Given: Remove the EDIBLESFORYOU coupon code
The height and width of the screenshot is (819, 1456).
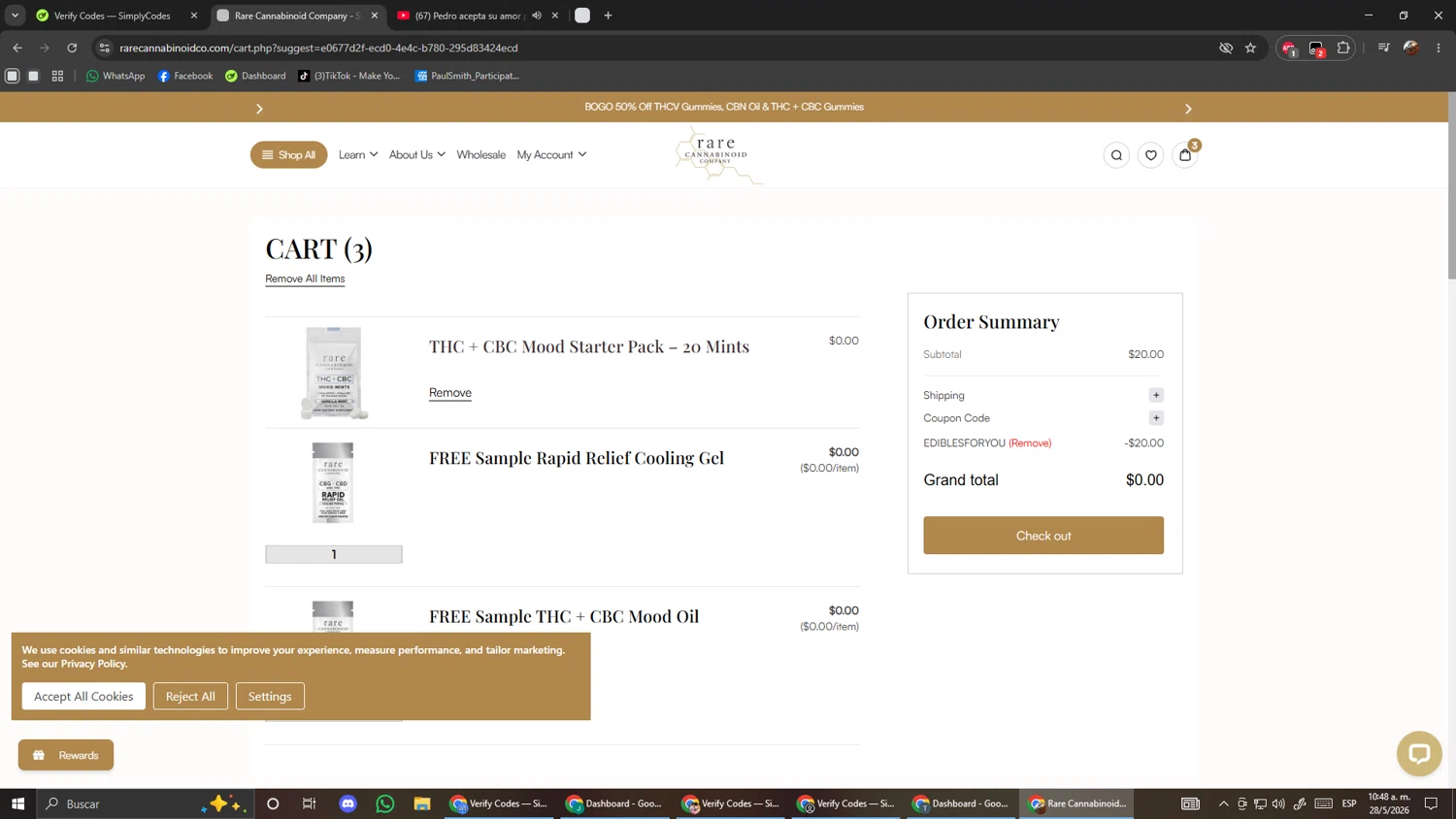Looking at the screenshot, I should point(1030,443).
